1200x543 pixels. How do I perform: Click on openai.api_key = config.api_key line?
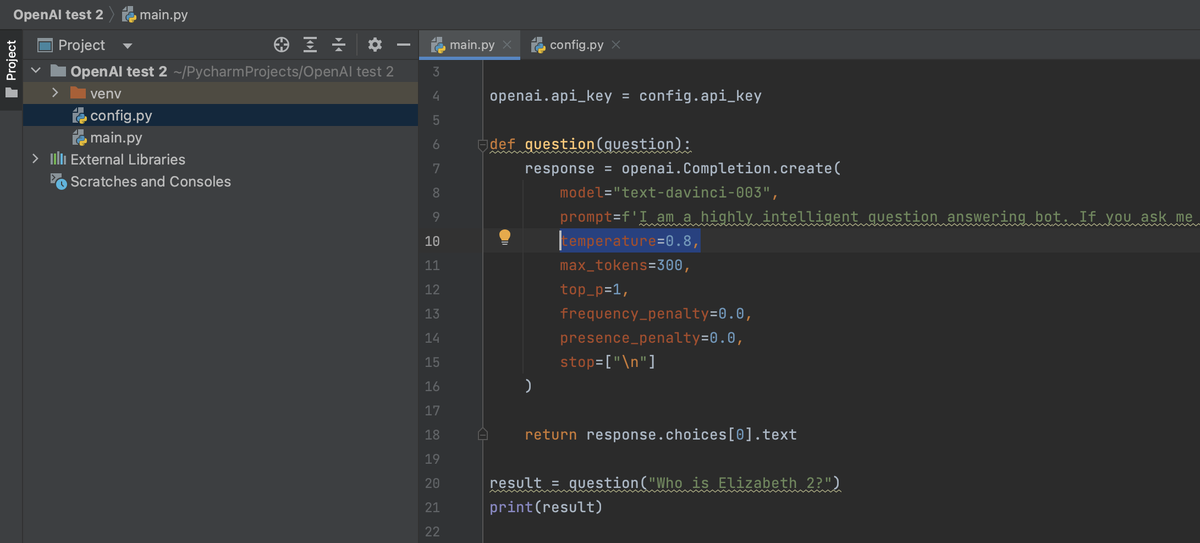pyautogui.click(x=625, y=96)
